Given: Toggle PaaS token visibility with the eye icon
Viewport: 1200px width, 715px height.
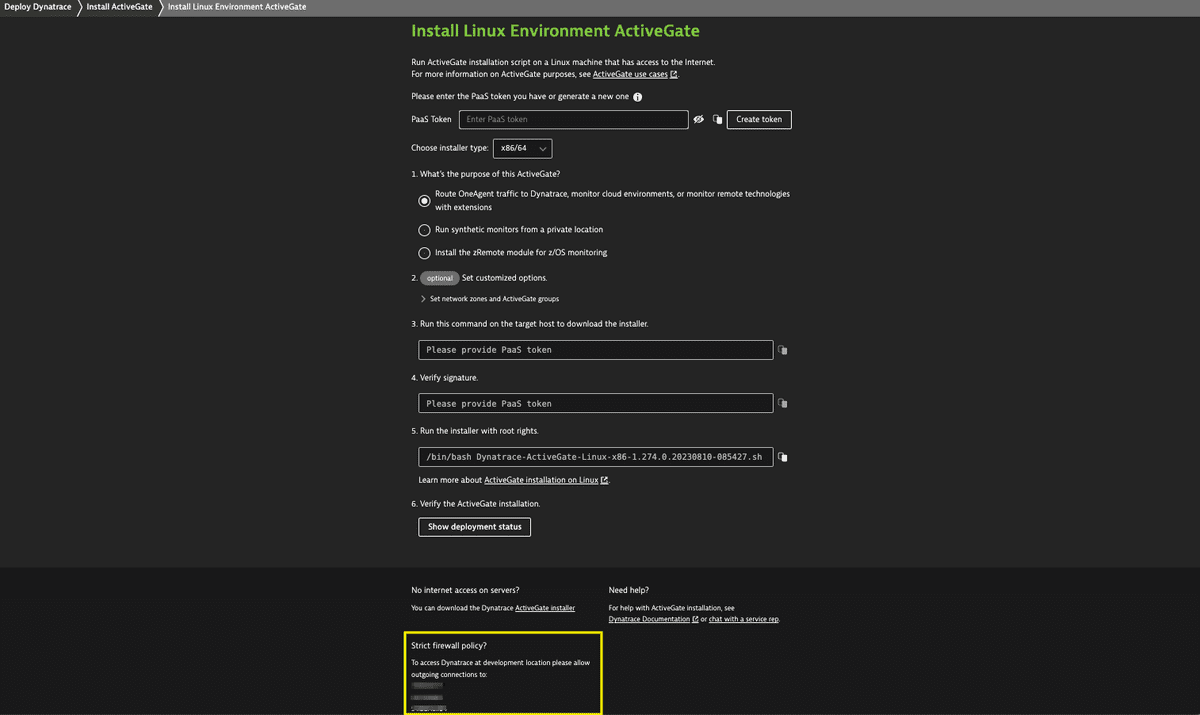Looking at the screenshot, I should tap(698, 119).
